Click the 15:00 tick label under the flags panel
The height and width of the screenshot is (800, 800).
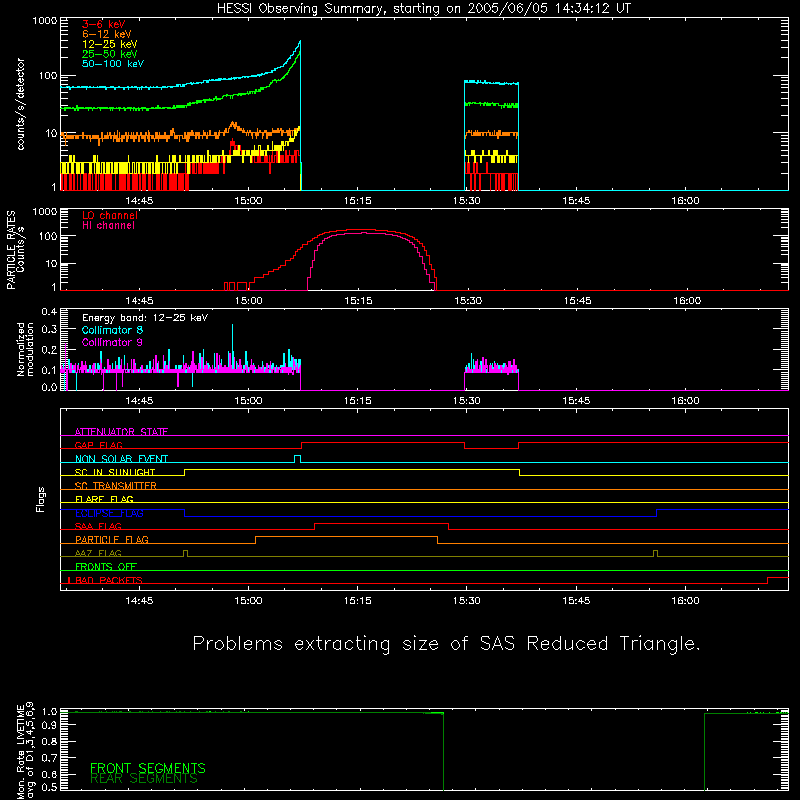(x=248, y=601)
